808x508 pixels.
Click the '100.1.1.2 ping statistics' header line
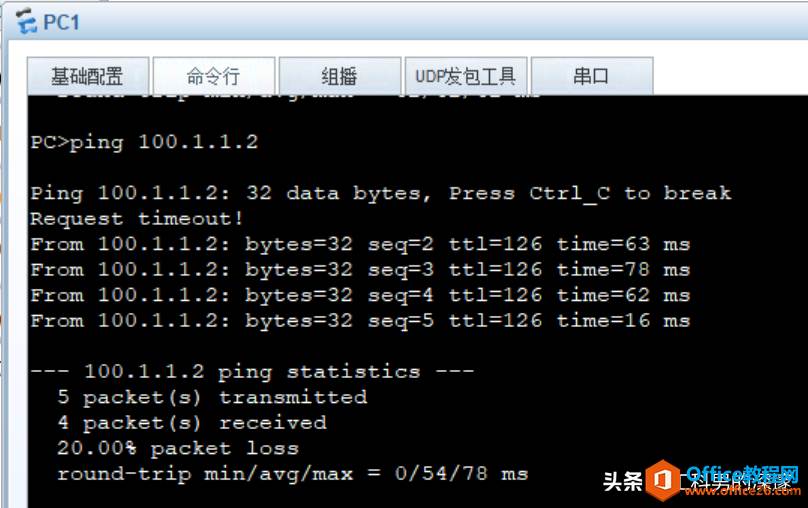(x=252, y=371)
